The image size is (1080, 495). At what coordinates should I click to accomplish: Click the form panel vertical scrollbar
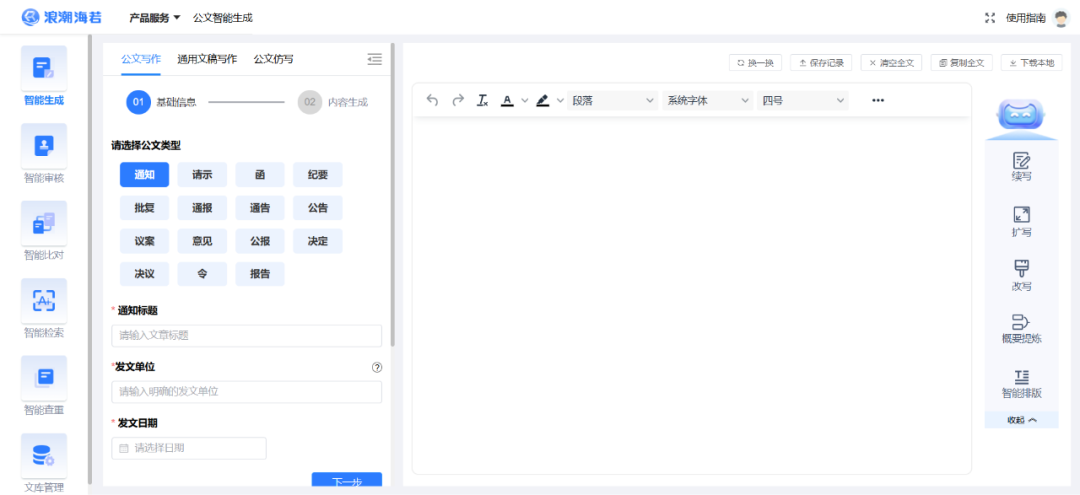click(x=393, y=194)
